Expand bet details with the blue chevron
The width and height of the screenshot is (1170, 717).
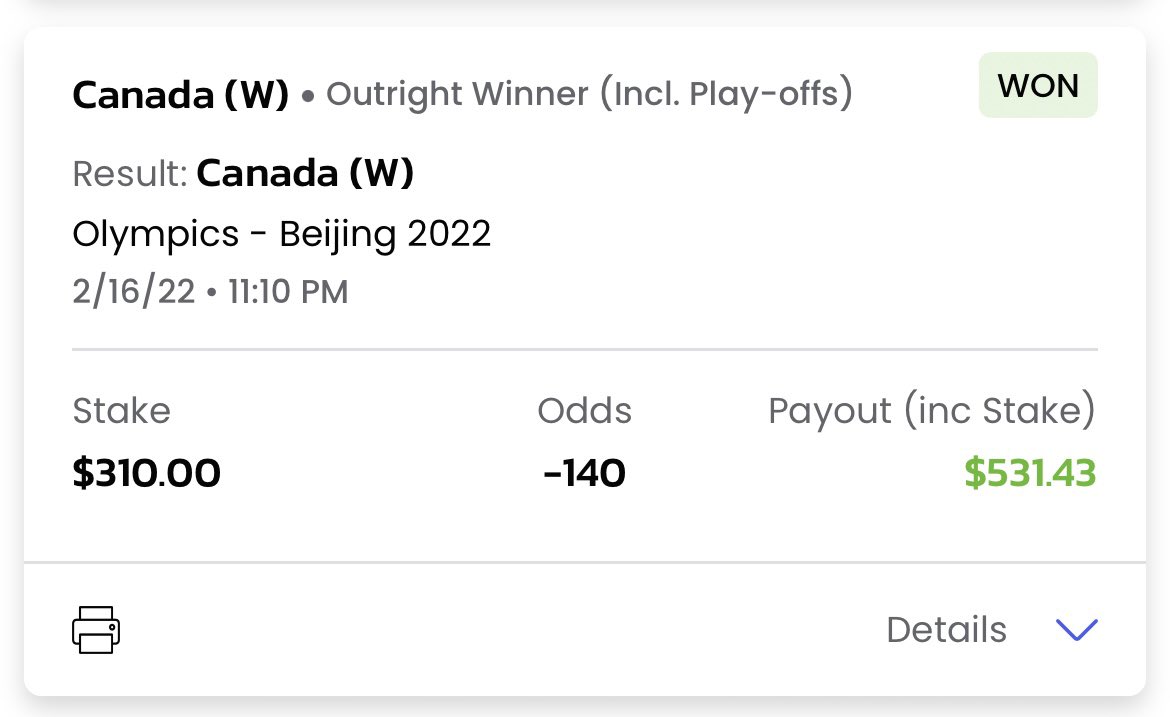tap(1077, 630)
